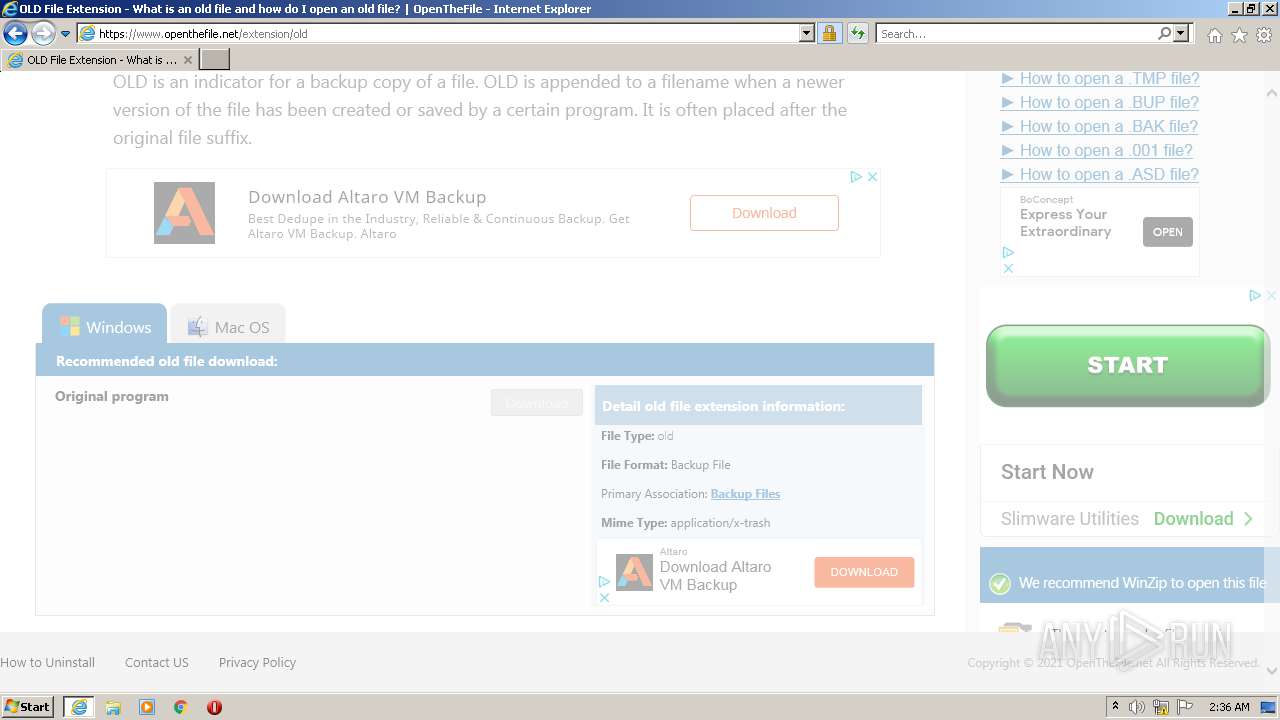
Task: Click the 2:36 AM system clock
Action: (x=1229, y=707)
